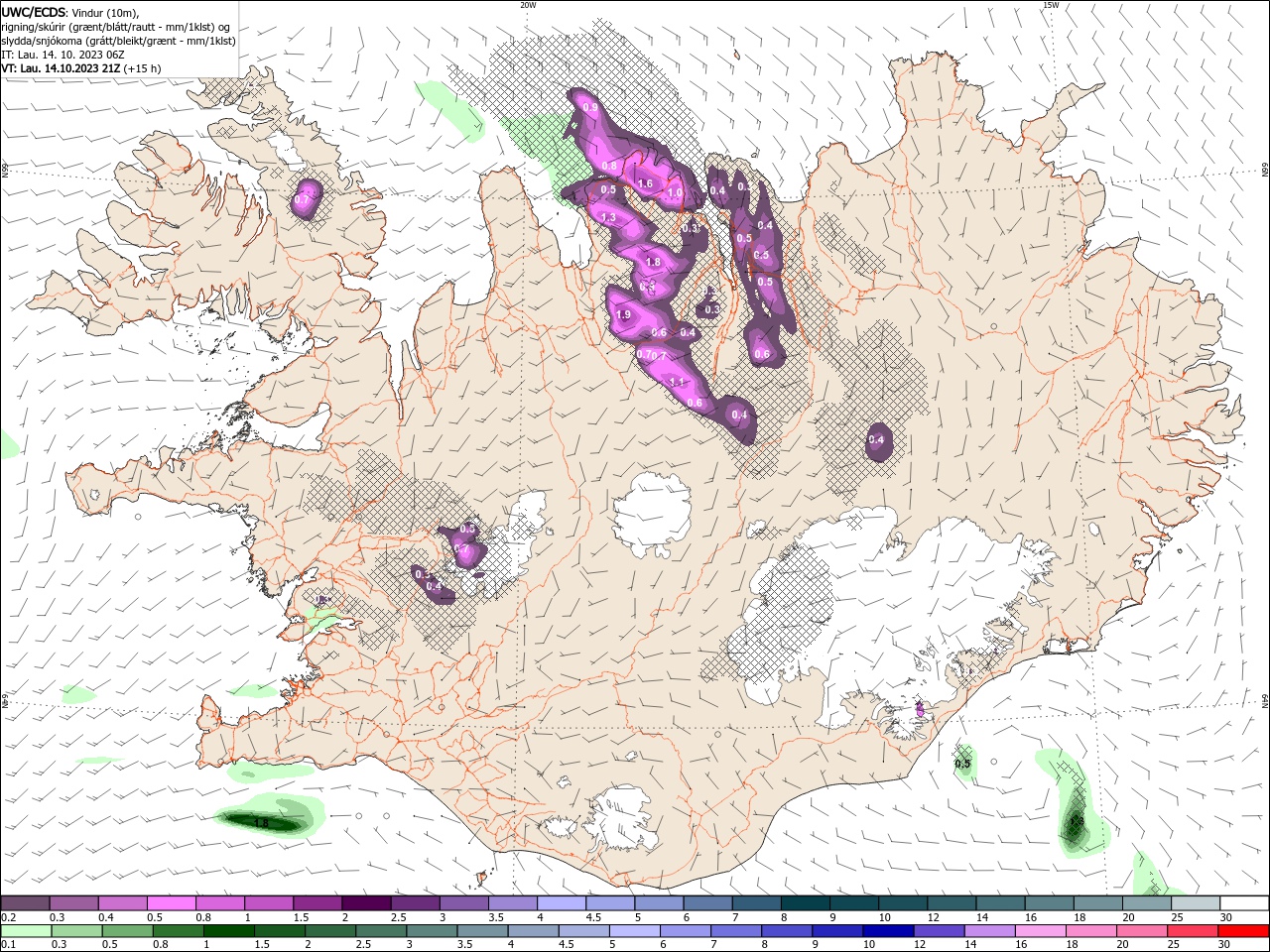Pick the deep blue 10 swatch in the lower legend row

(x=888, y=931)
